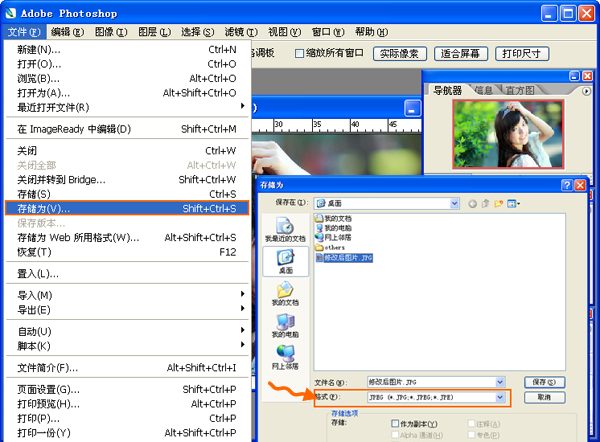Viewport: 600px width, 442px height.
Task: Select file 修改后图片.JPG in the list
Action: [344, 258]
